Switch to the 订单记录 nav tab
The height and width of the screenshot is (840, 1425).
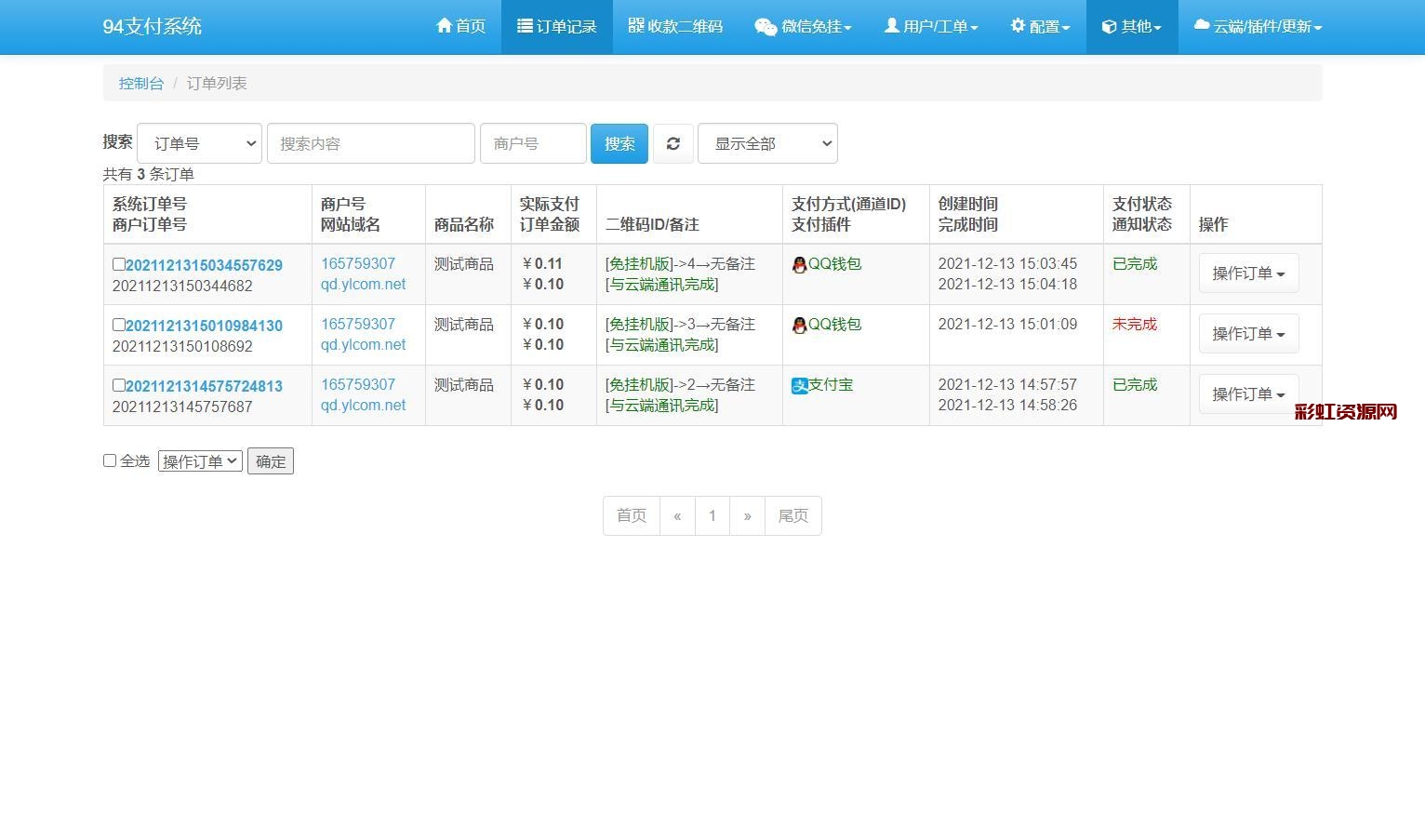click(x=556, y=26)
